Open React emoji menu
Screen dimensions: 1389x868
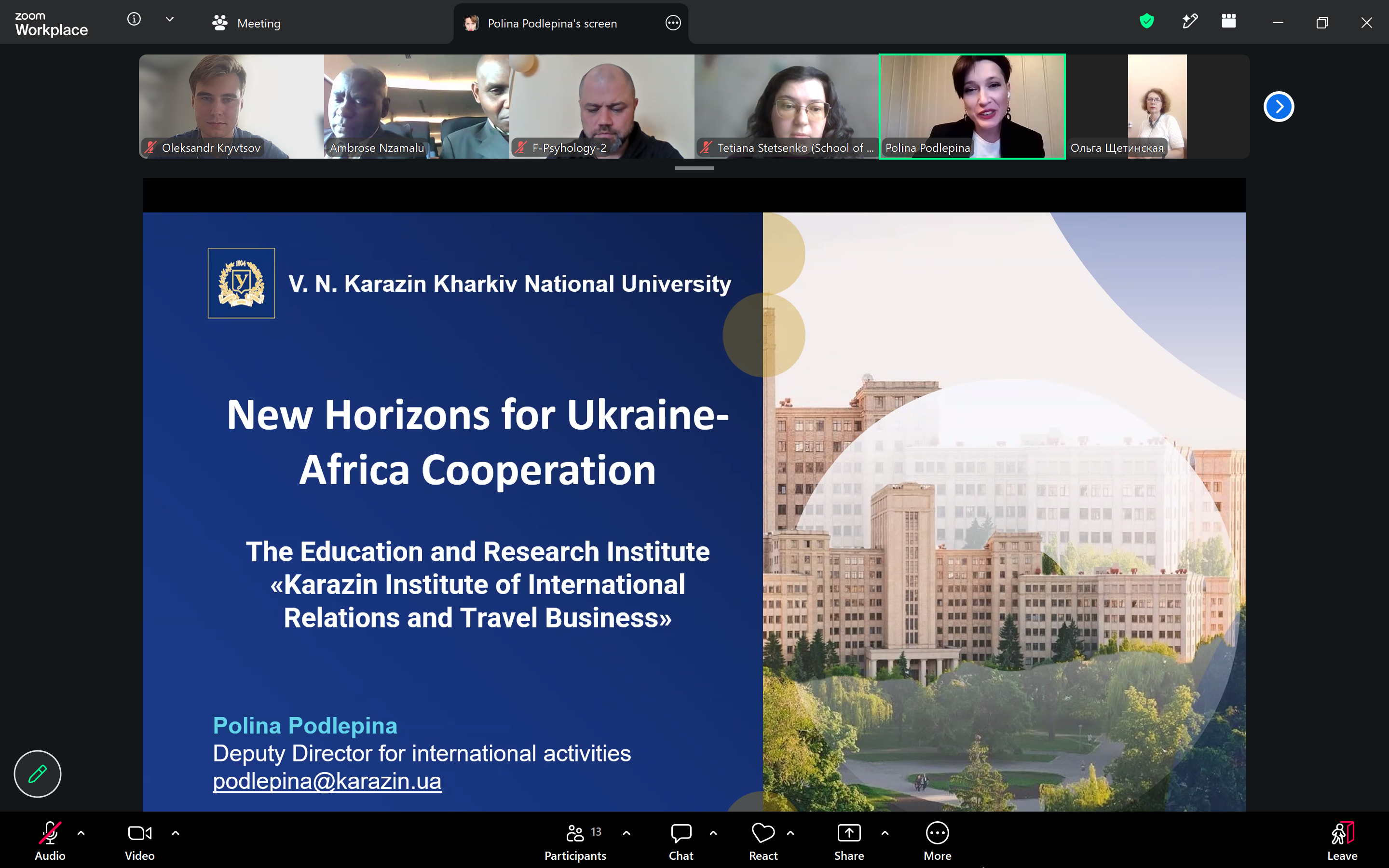coord(763,841)
